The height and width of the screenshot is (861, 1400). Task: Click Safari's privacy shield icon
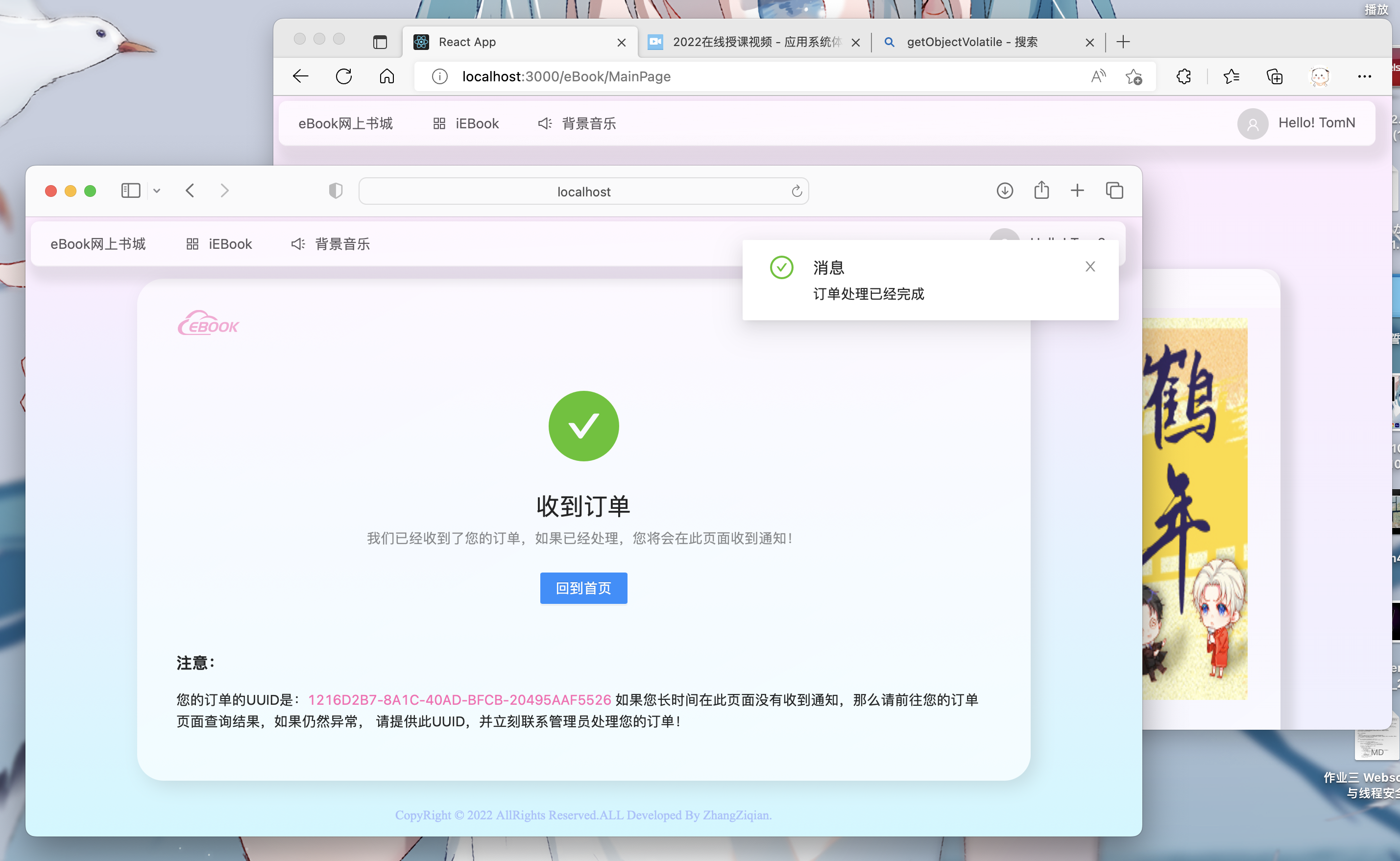pyautogui.click(x=336, y=191)
